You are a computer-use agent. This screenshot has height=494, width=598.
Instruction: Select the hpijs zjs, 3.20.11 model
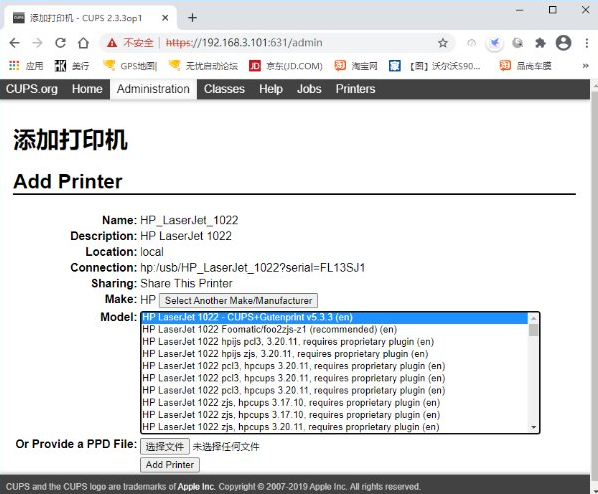[x=334, y=354]
